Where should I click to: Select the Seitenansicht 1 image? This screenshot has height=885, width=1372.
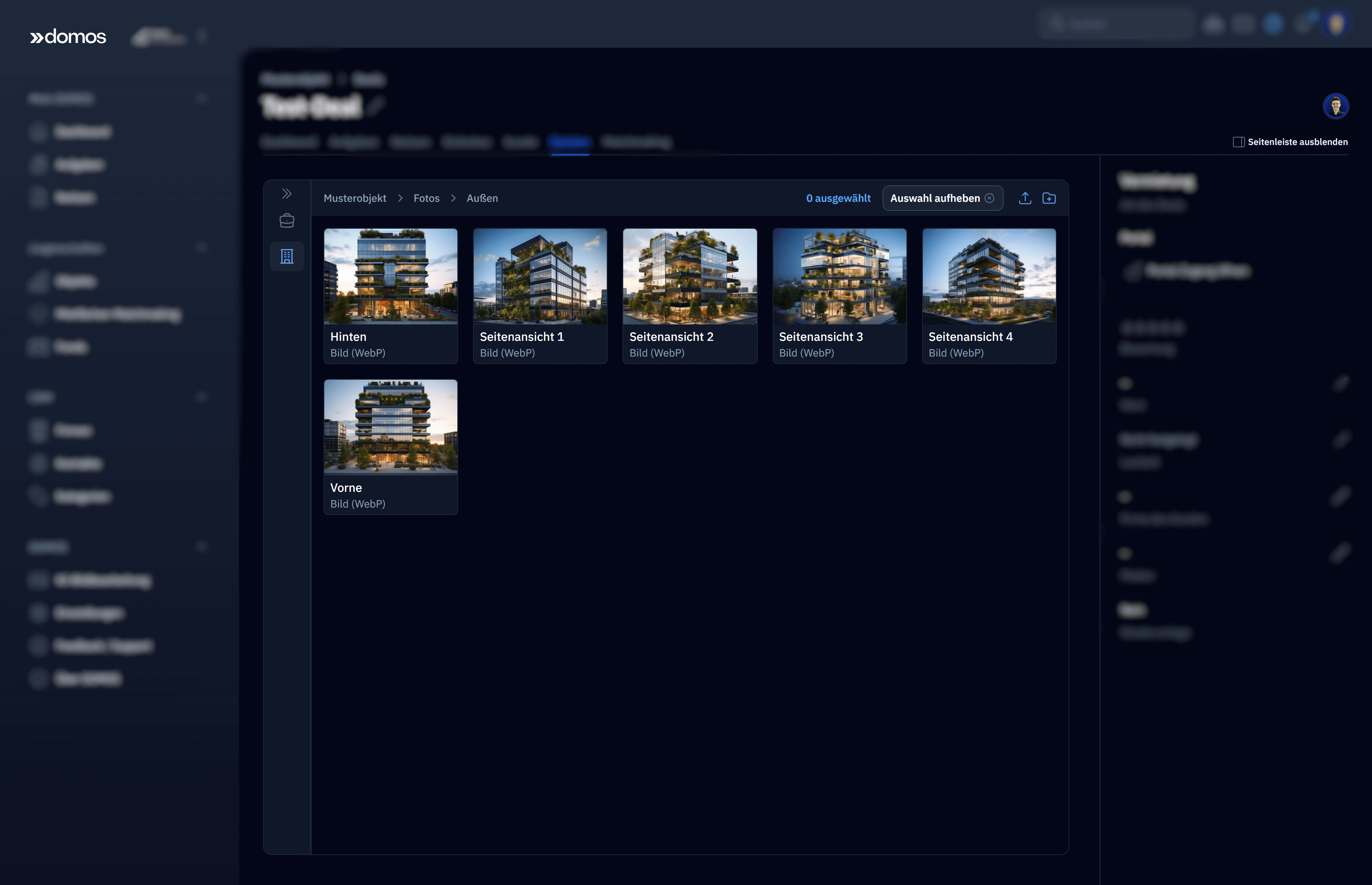pos(540,277)
